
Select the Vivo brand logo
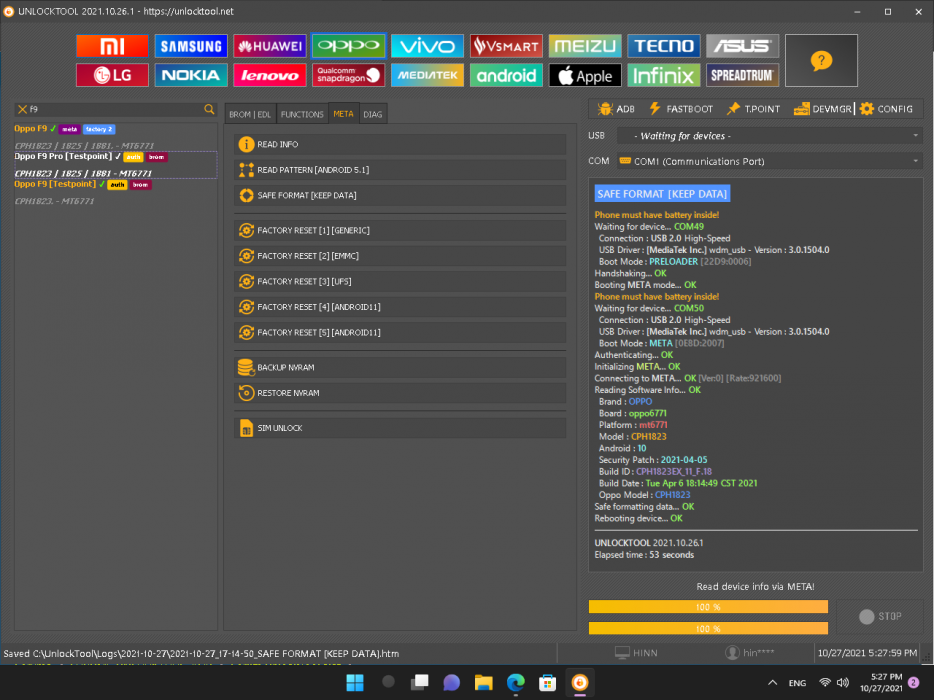pyautogui.click(x=427, y=46)
